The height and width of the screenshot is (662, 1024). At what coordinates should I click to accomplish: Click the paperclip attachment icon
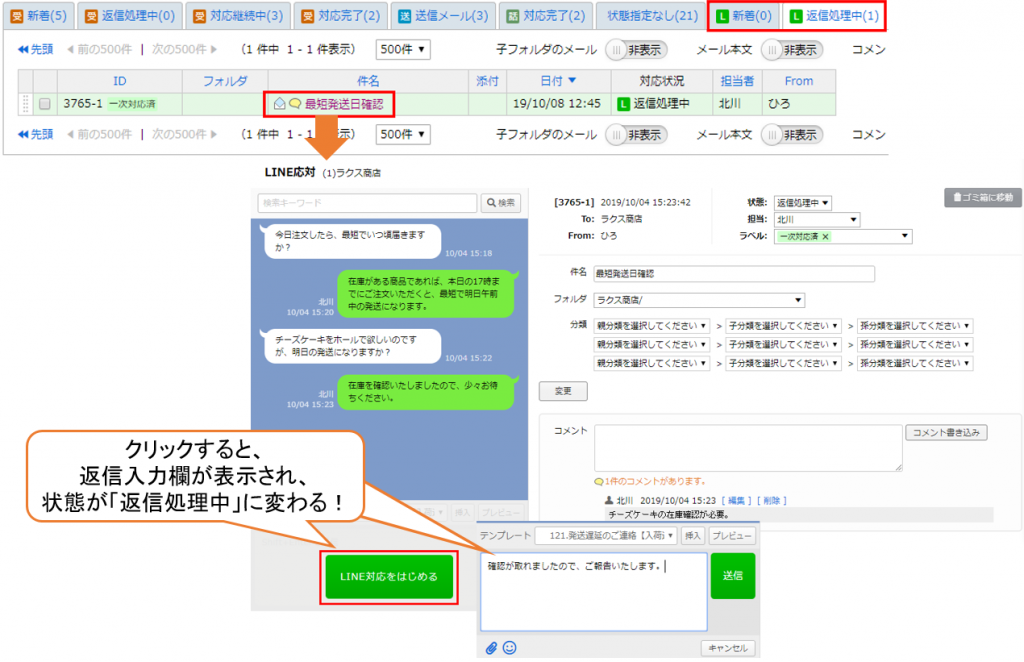[491, 648]
